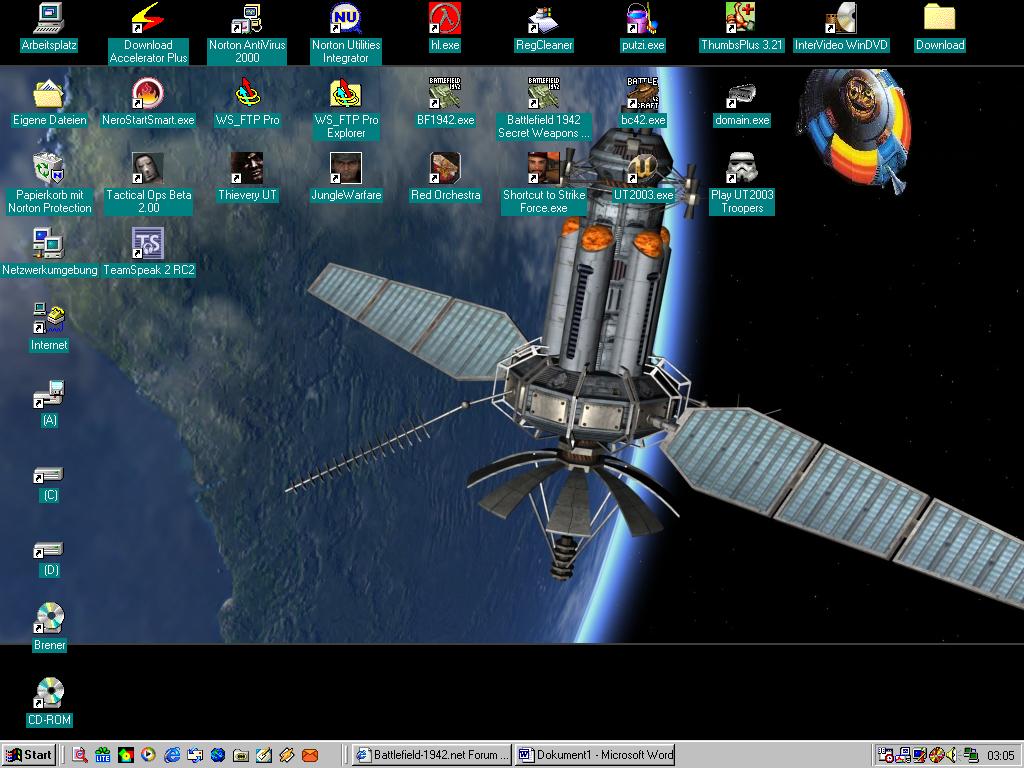
Task: Launch Internet Explorer from Quick Launch
Action: point(172,755)
